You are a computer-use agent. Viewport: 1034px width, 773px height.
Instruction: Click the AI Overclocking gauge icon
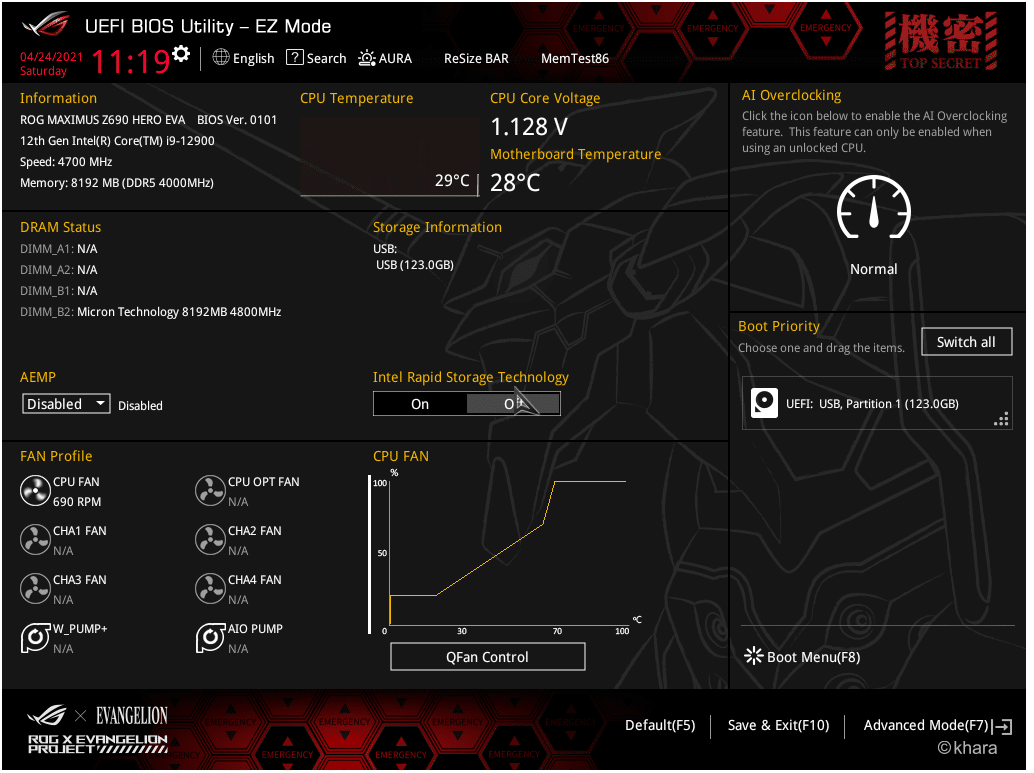[x=874, y=207]
